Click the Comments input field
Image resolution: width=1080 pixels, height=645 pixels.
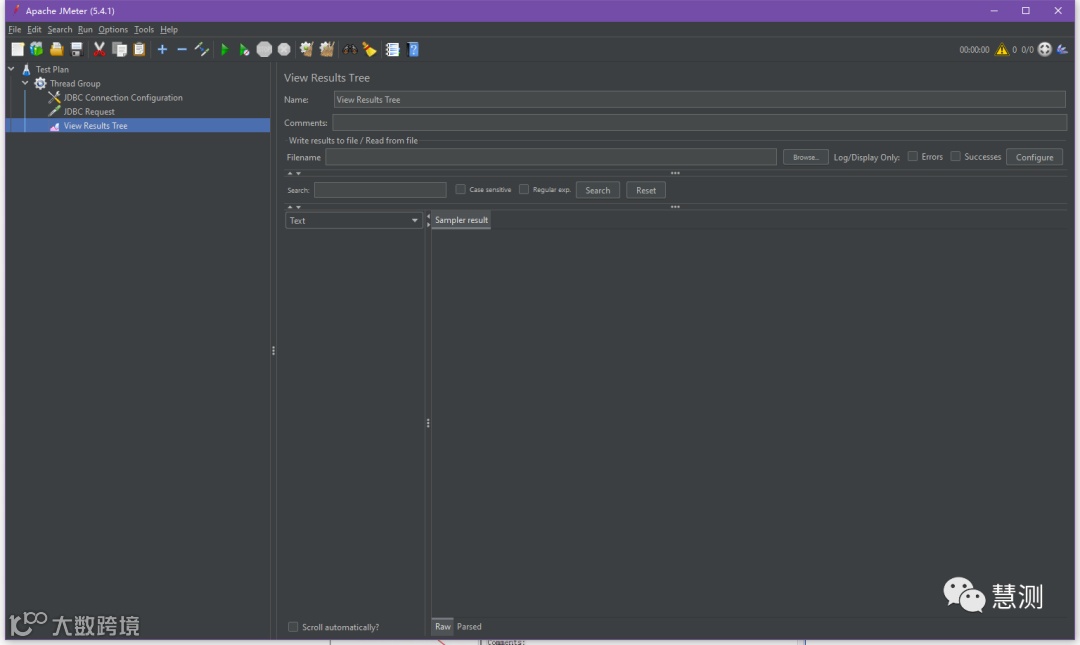pos(699,123)
